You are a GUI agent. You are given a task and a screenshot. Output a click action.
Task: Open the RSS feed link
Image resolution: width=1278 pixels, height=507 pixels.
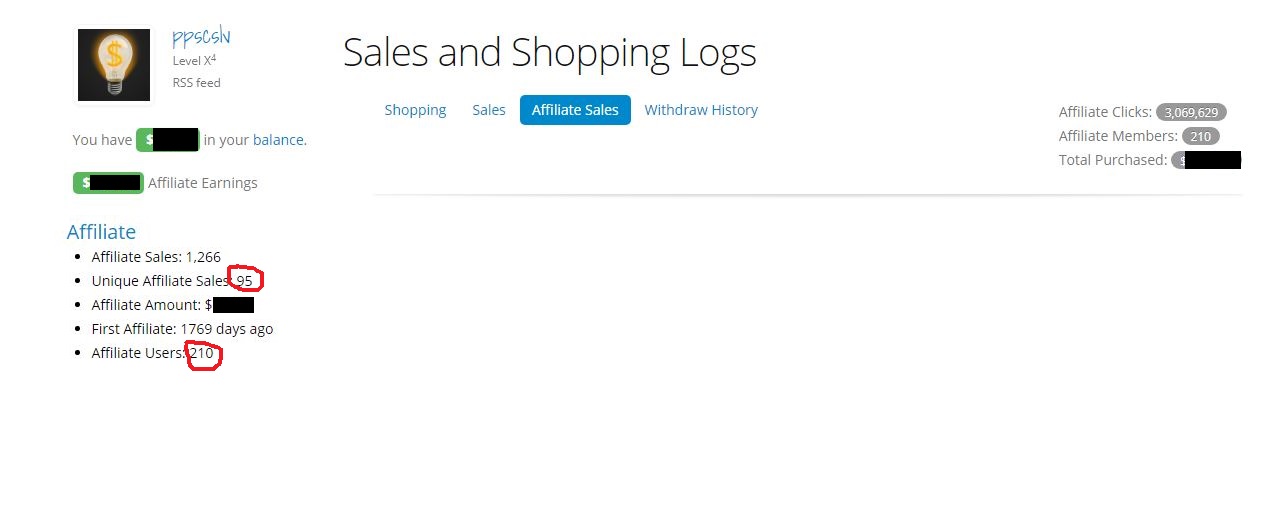(196, 83)
